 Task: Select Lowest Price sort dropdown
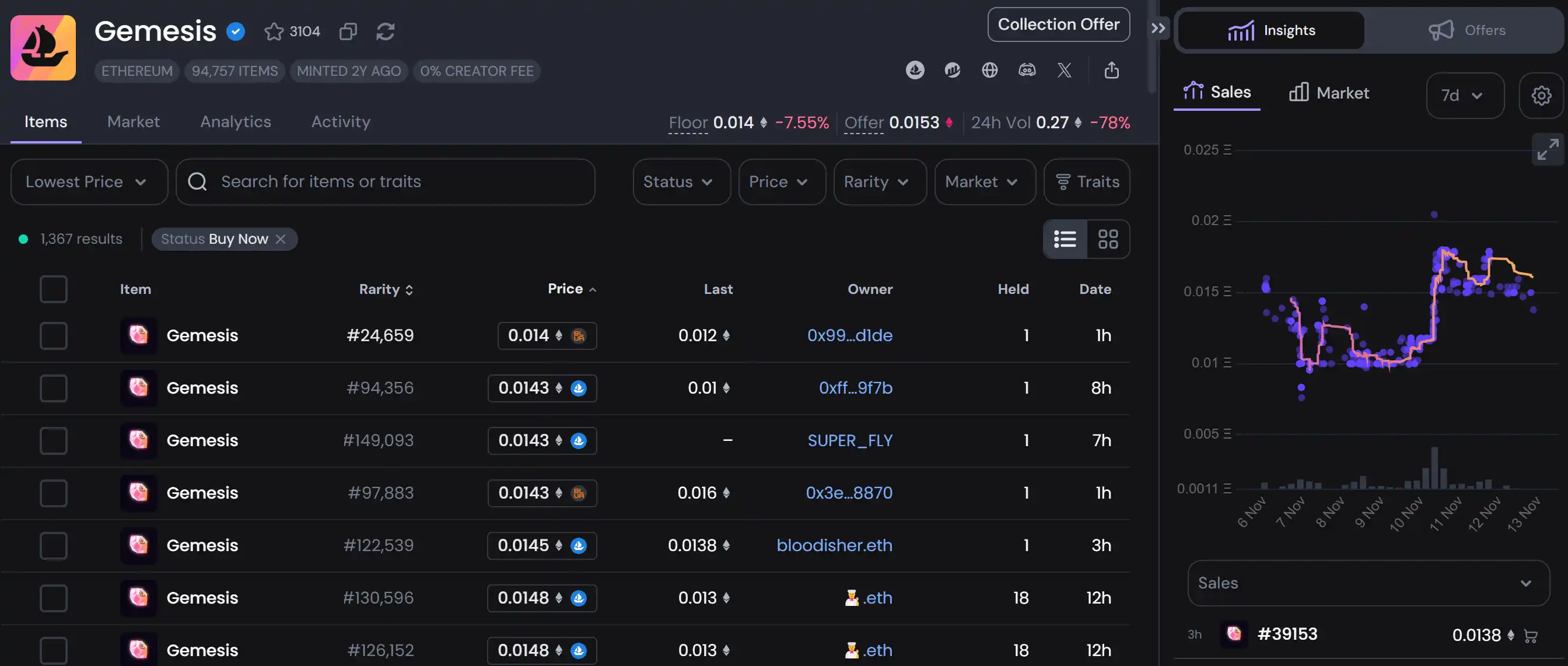85,181
